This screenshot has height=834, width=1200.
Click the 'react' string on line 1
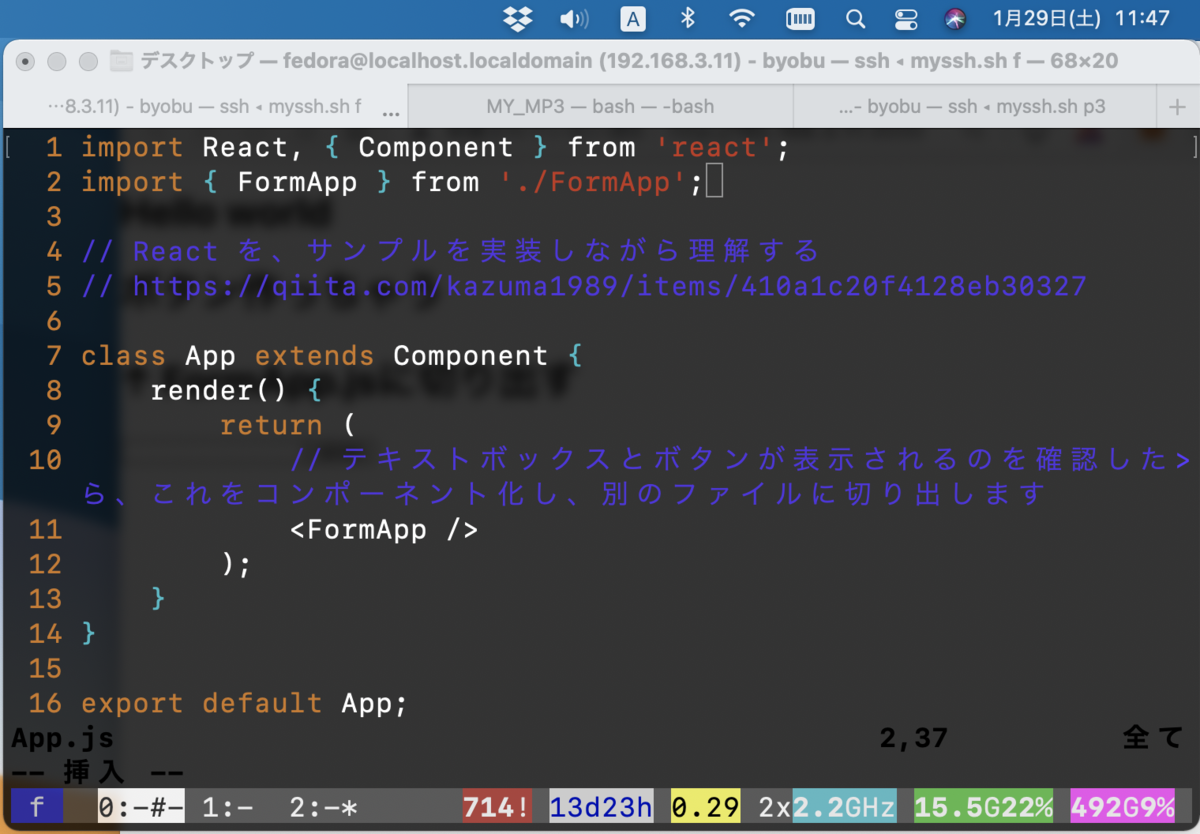pos(714,148)
